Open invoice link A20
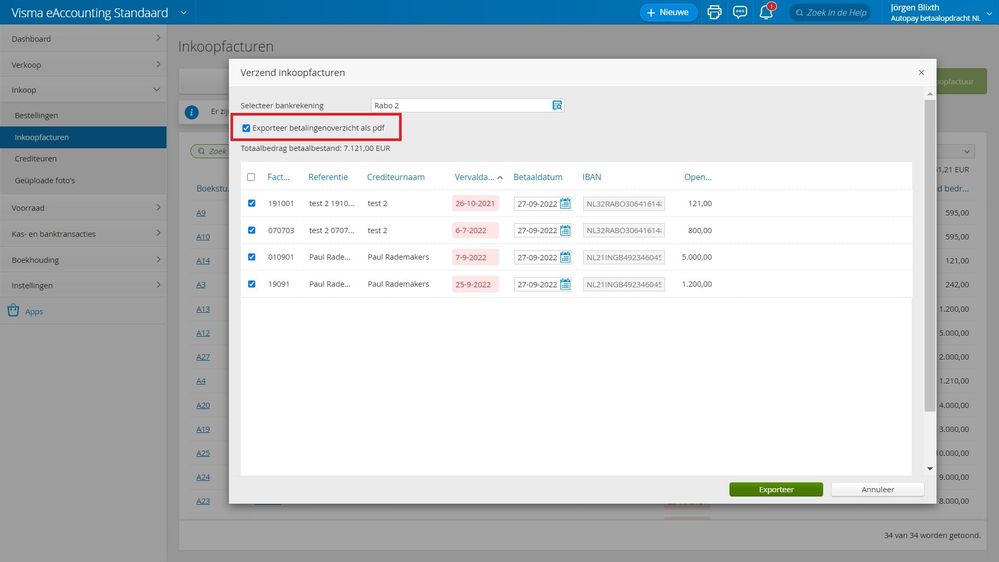 coord(203,405)
